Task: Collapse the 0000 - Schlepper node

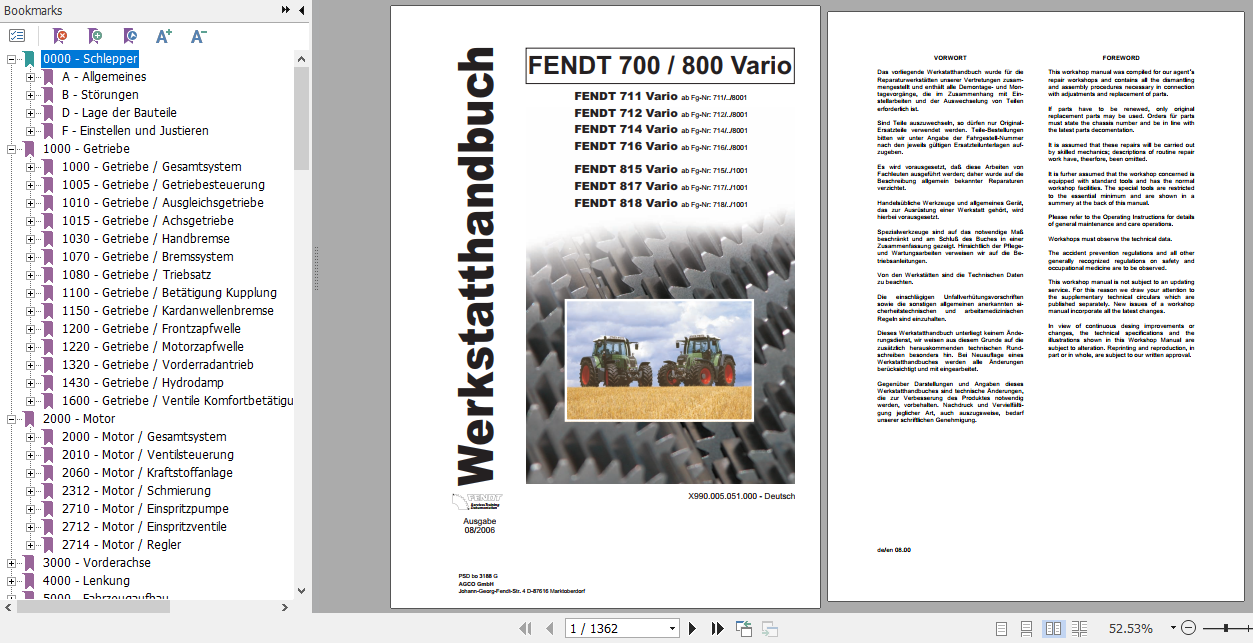Action: click(x=12, y=59)
